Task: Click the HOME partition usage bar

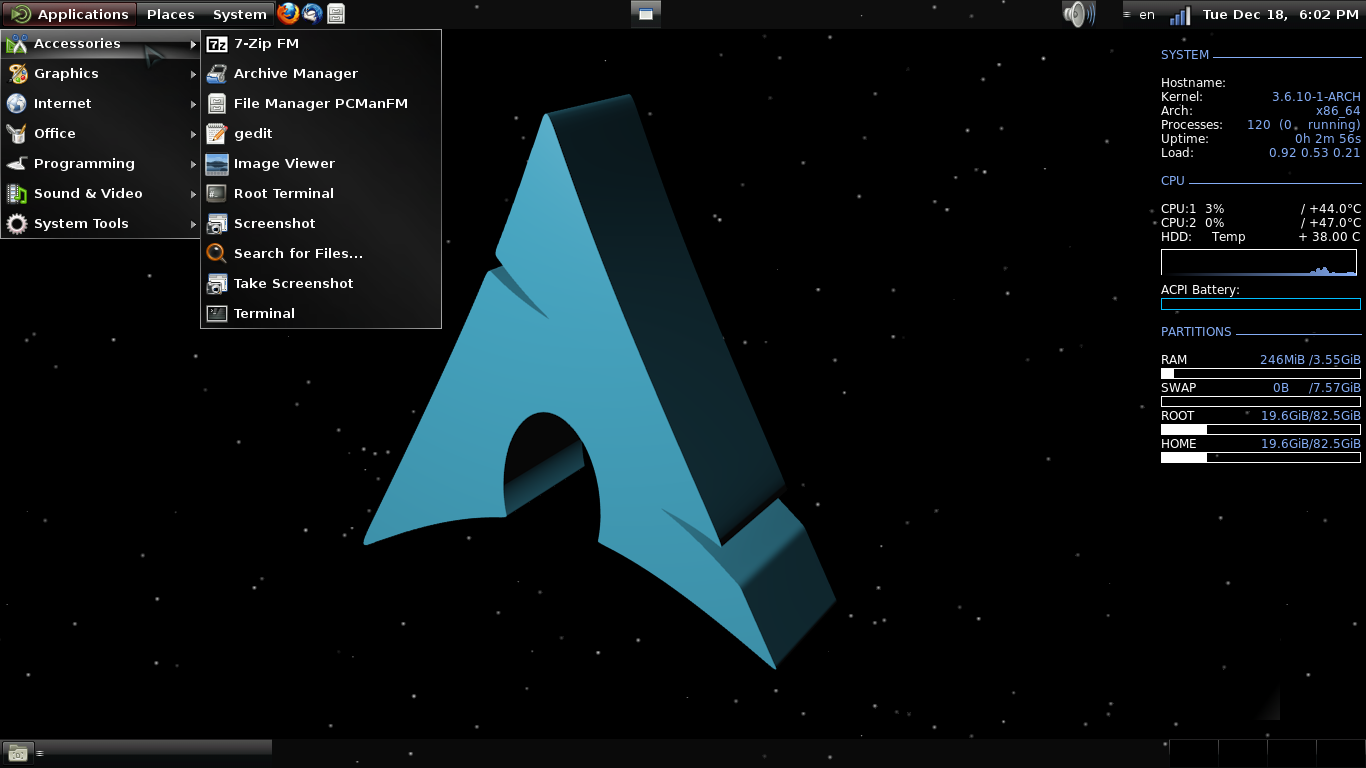Action: (x=1261, y=457)
